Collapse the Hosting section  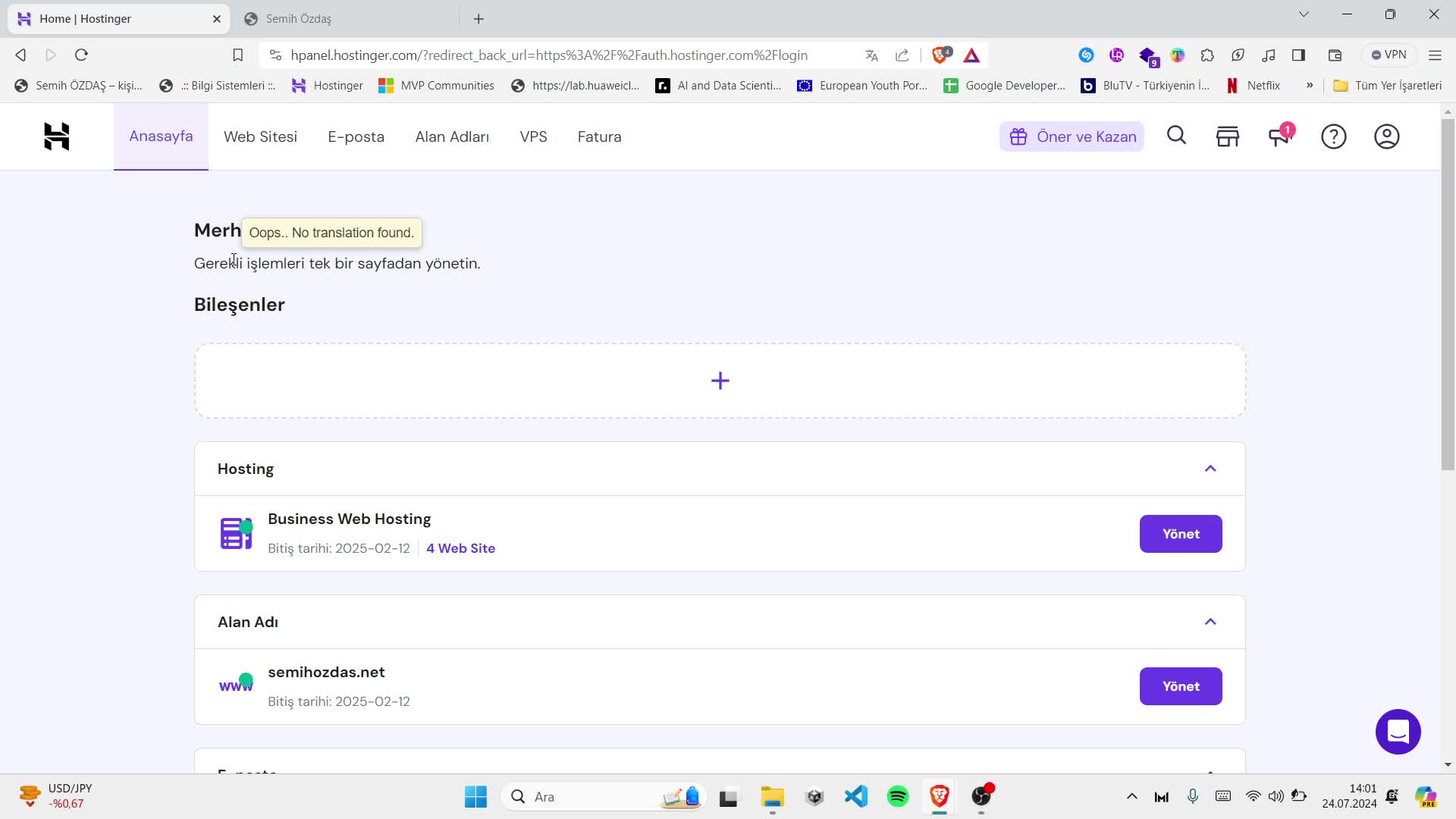(1210, 469)
